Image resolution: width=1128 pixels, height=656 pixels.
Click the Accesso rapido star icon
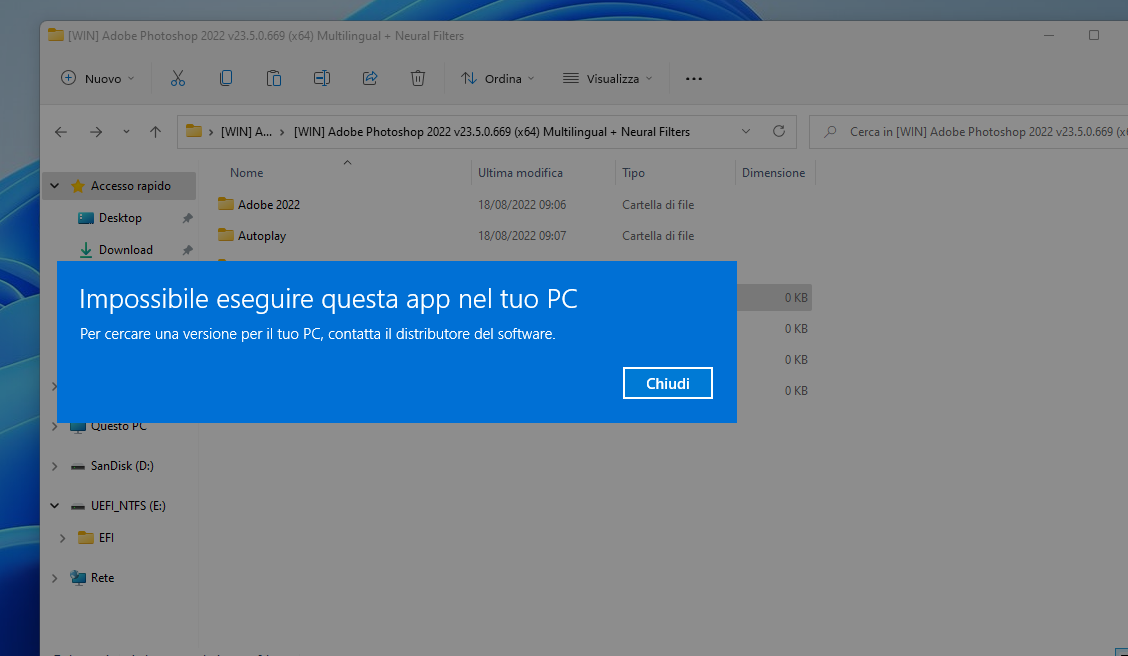pyautogui.click(x=78, y=186)
